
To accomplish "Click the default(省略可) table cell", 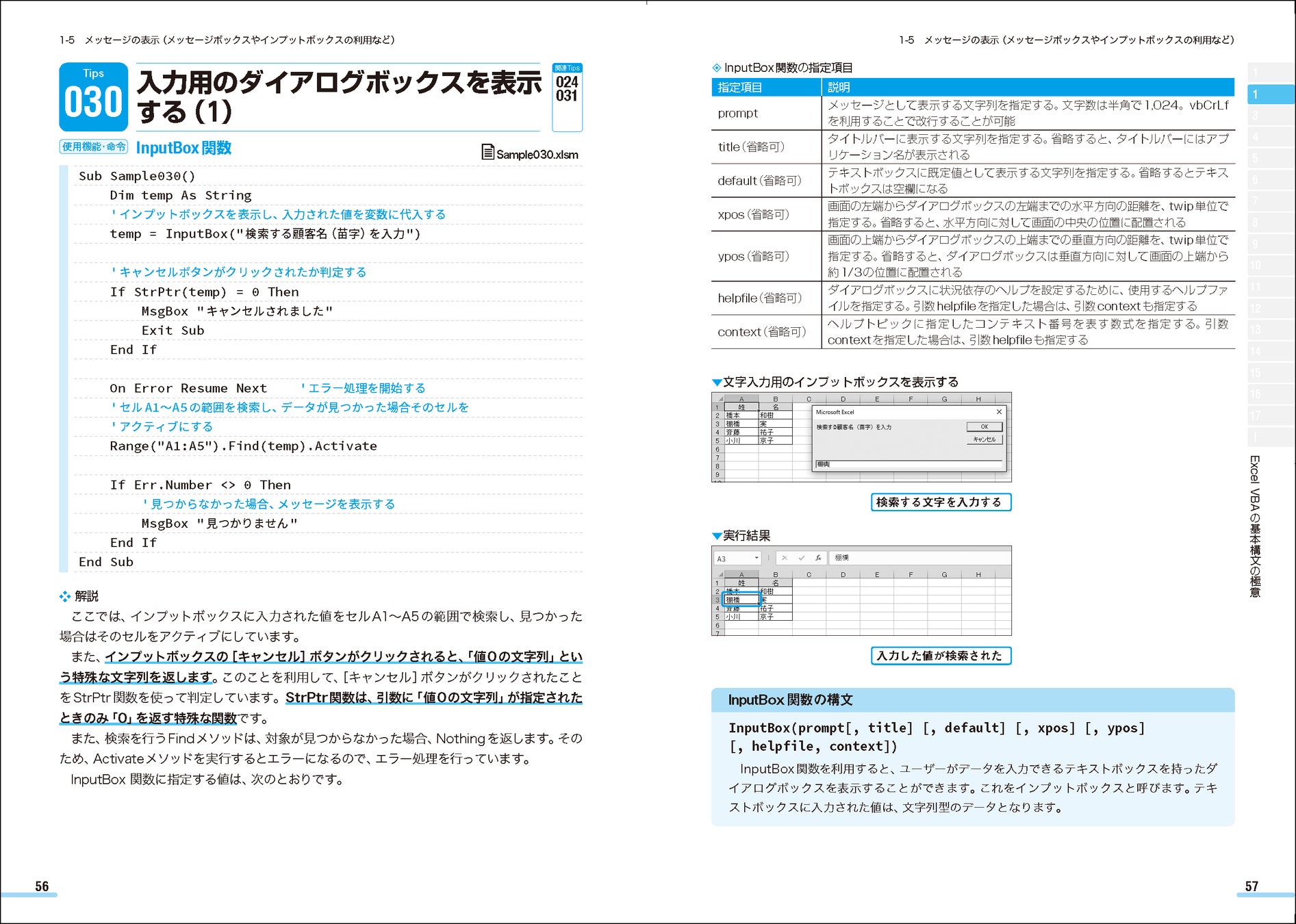I will [x=766, y=181].
